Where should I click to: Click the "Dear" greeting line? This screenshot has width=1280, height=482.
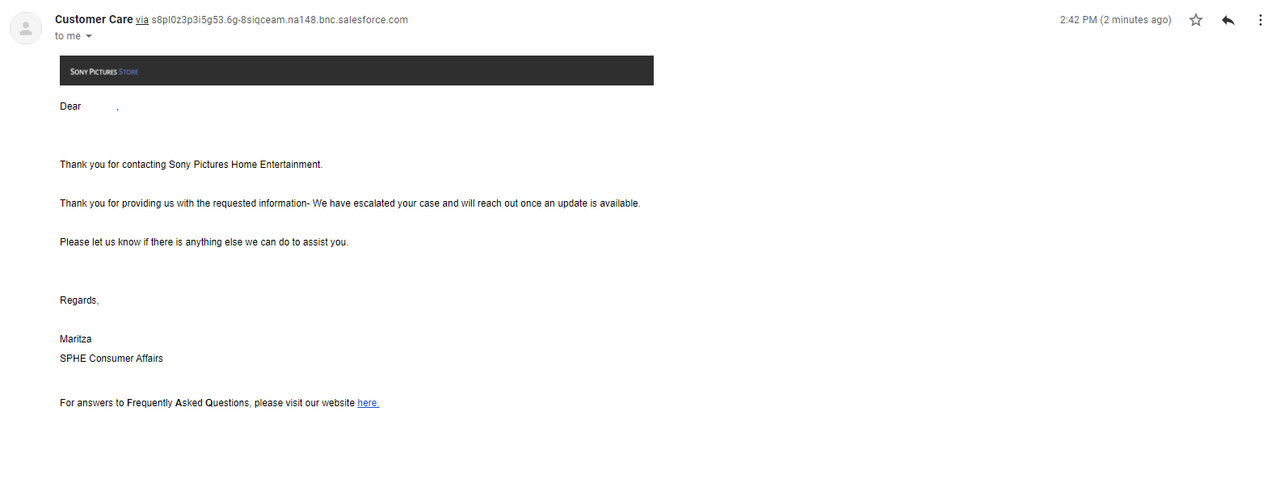(89, 106)
